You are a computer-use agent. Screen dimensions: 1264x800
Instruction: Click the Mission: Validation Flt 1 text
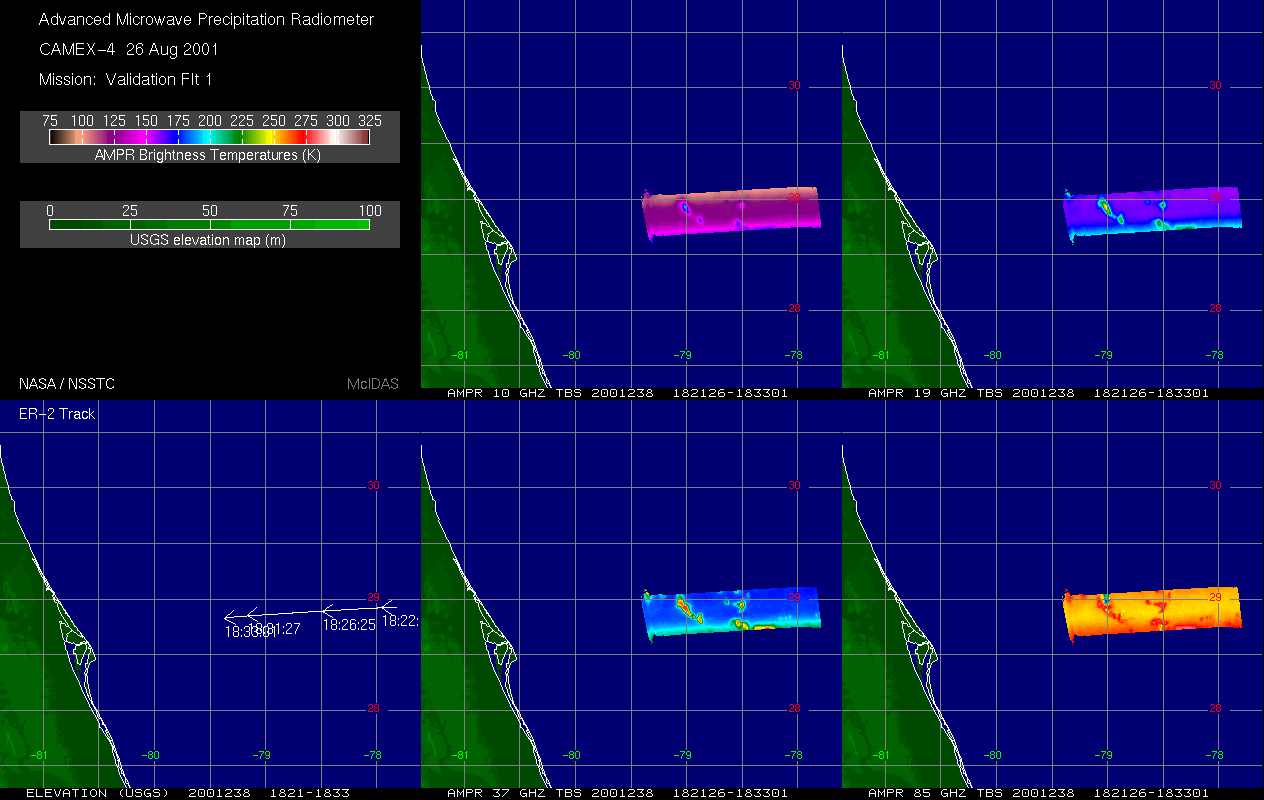pos(125,79)
